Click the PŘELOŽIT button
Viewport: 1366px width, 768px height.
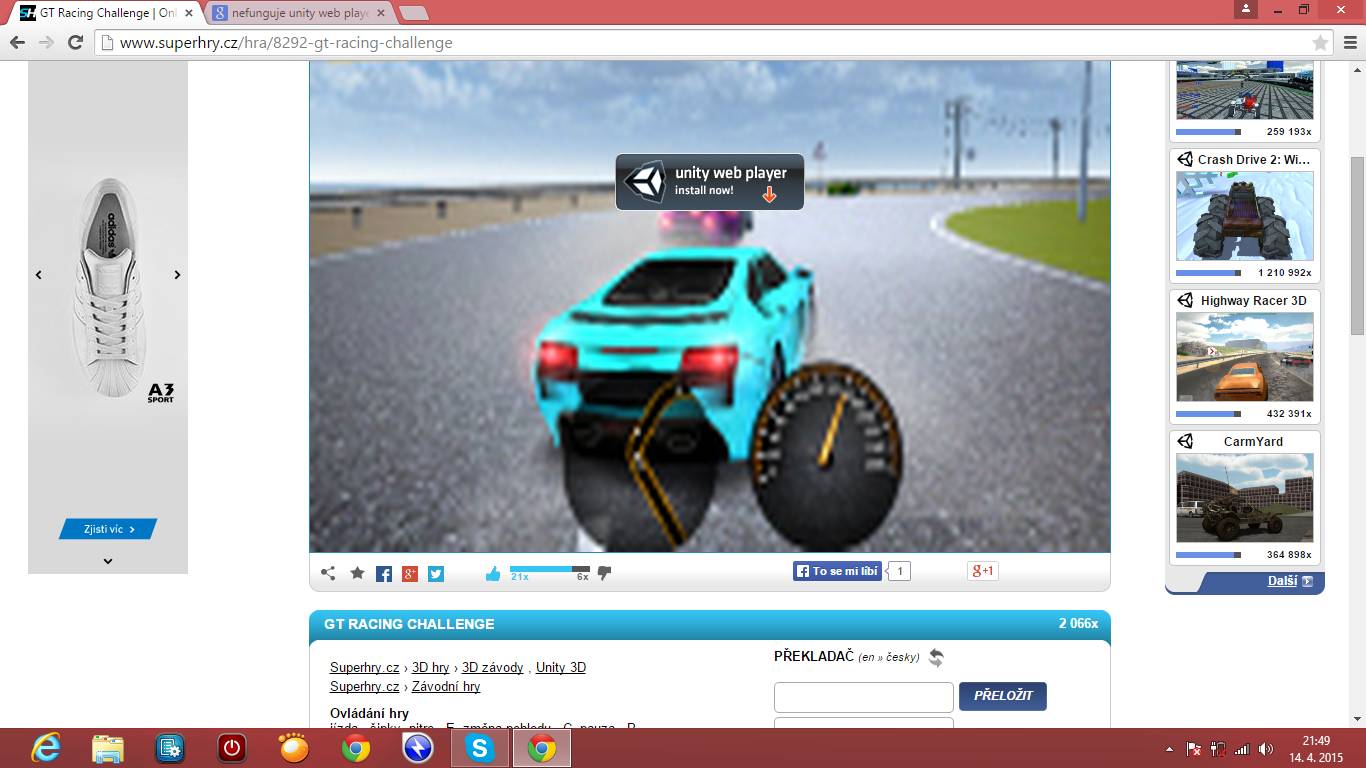point(1003,696)
